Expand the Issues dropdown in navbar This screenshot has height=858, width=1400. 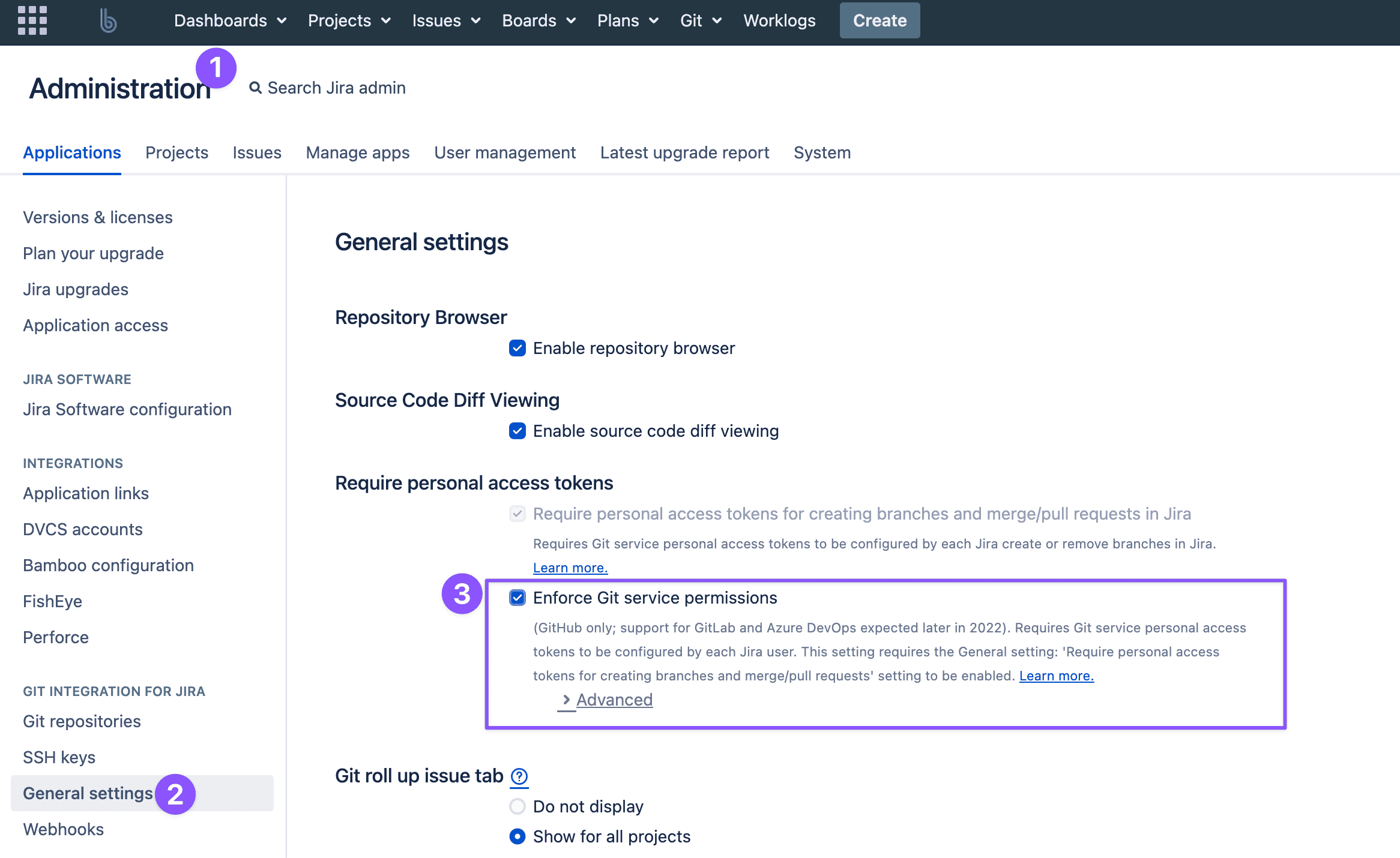pyautogui.click(x=446, y=21)
